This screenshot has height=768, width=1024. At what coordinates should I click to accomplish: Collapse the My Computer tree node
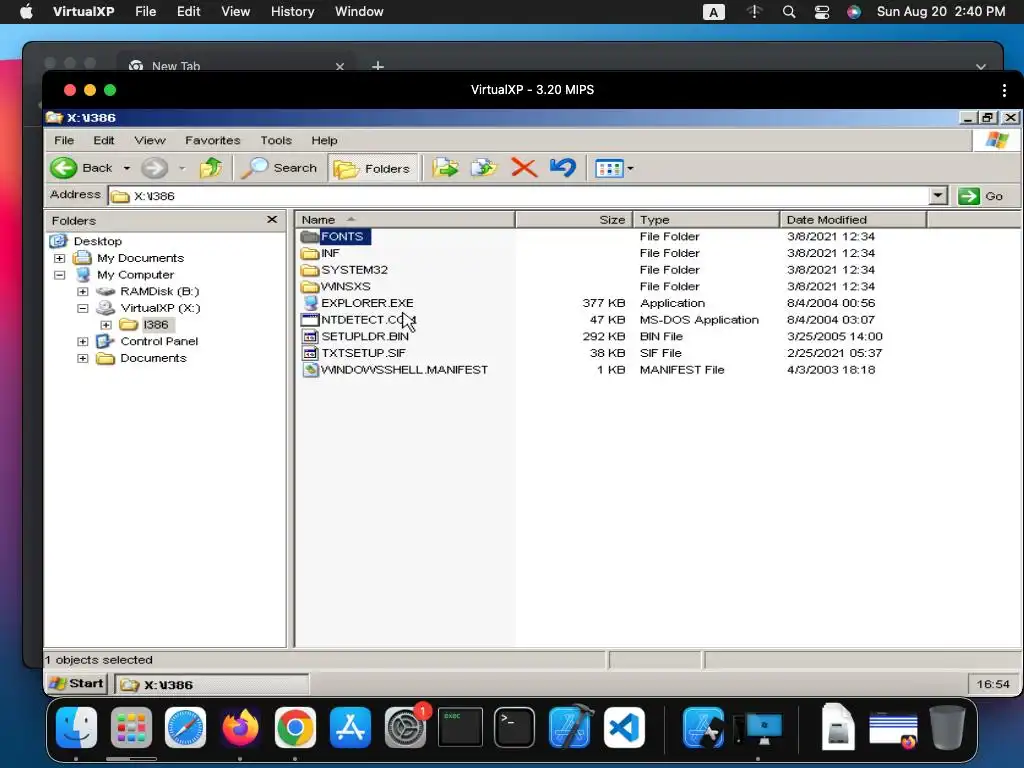[59, 275]
